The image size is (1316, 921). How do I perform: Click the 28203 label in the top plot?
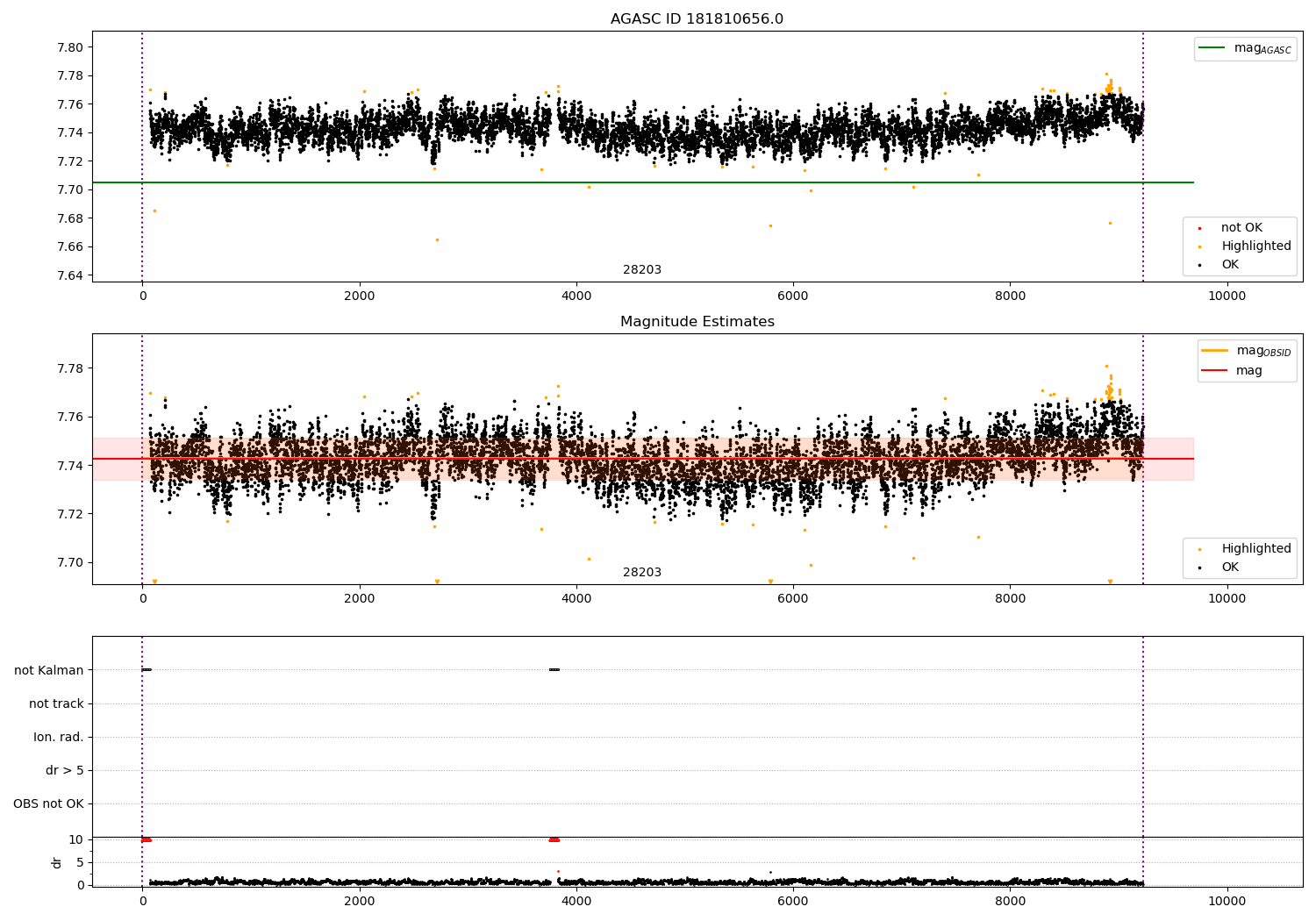tap(642, 270)
